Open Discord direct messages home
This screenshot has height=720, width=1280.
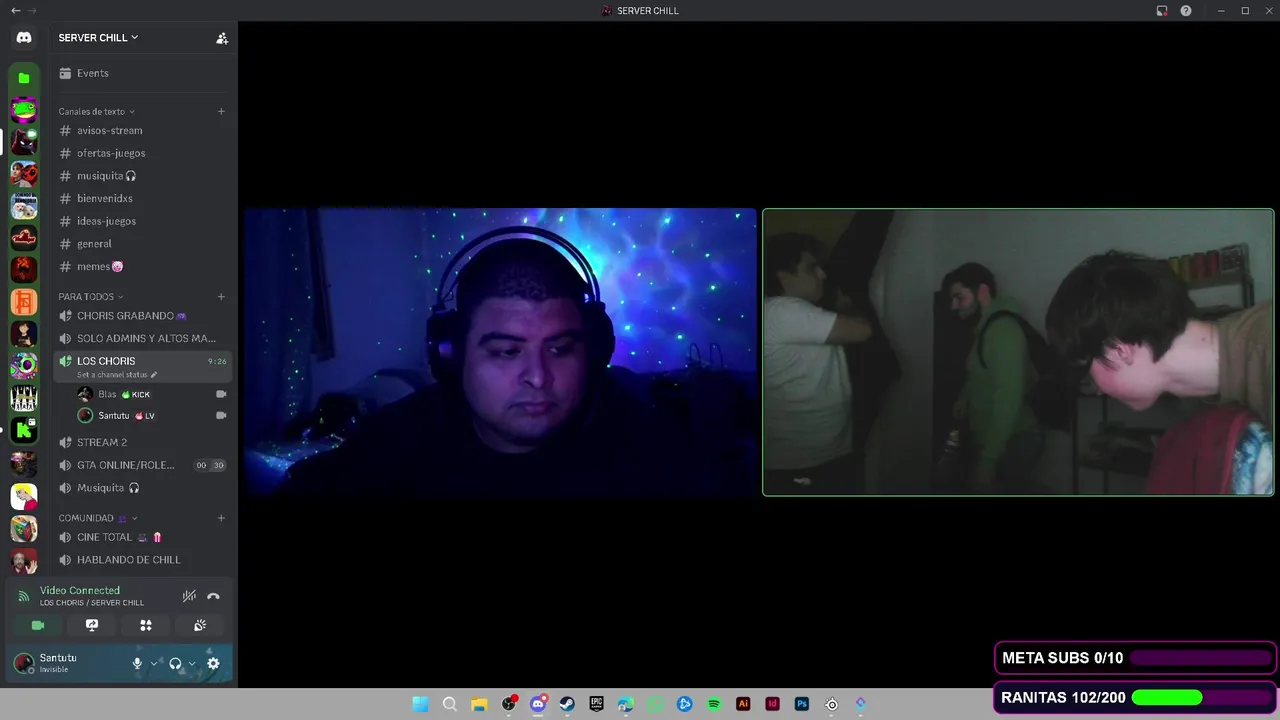click(x=24, y=38)
